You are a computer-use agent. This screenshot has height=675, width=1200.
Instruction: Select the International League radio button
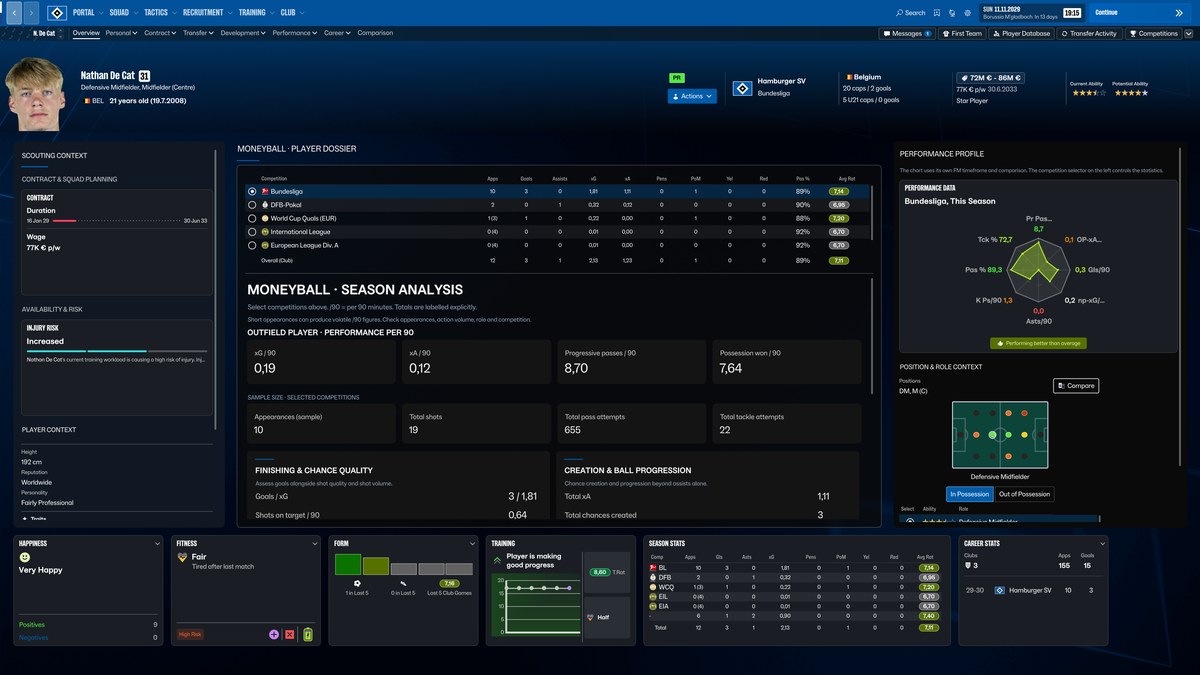(x=252, y=231)
